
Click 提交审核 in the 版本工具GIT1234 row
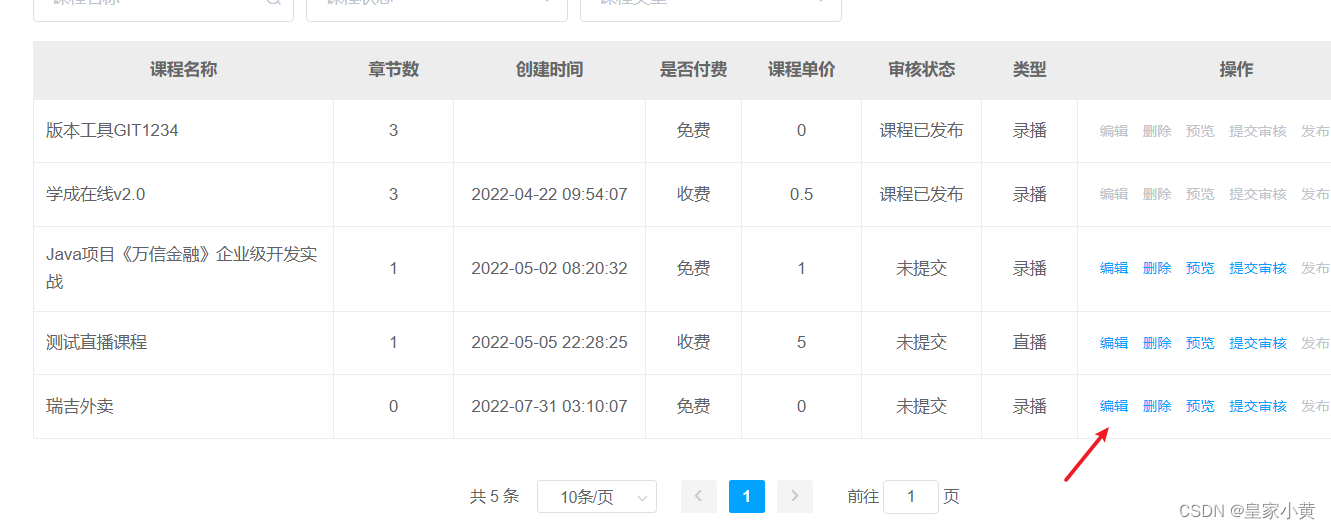(x=1258, y=130)
